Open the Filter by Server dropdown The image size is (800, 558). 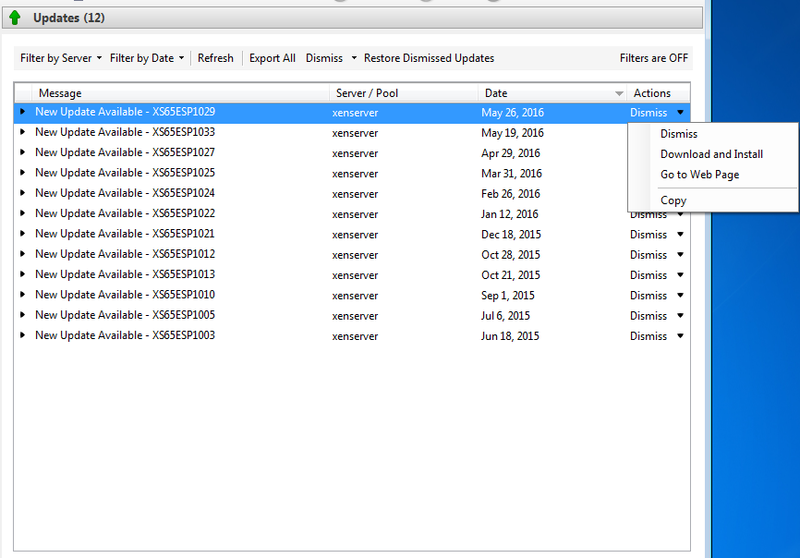click(61, 58)
